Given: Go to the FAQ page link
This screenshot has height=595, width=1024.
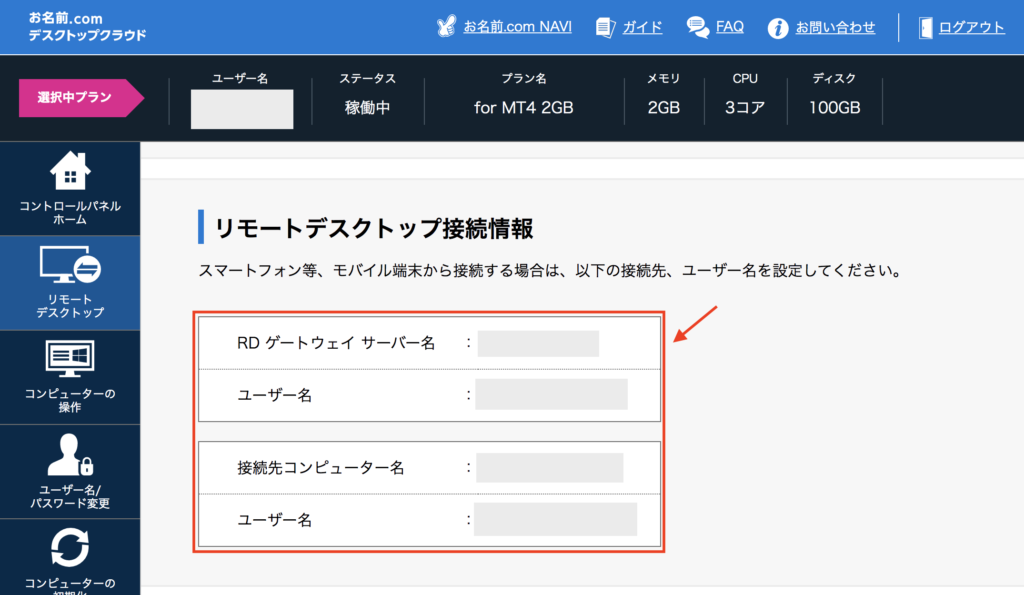Looking at the screenshot, I should [x=729, y=27].
